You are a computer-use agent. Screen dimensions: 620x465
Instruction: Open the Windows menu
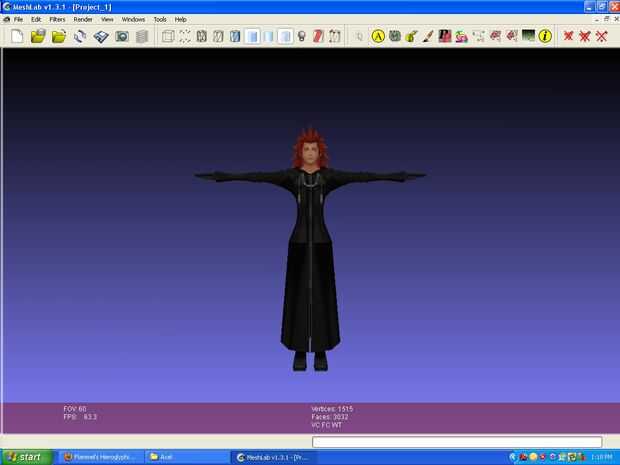pos(133,19)
